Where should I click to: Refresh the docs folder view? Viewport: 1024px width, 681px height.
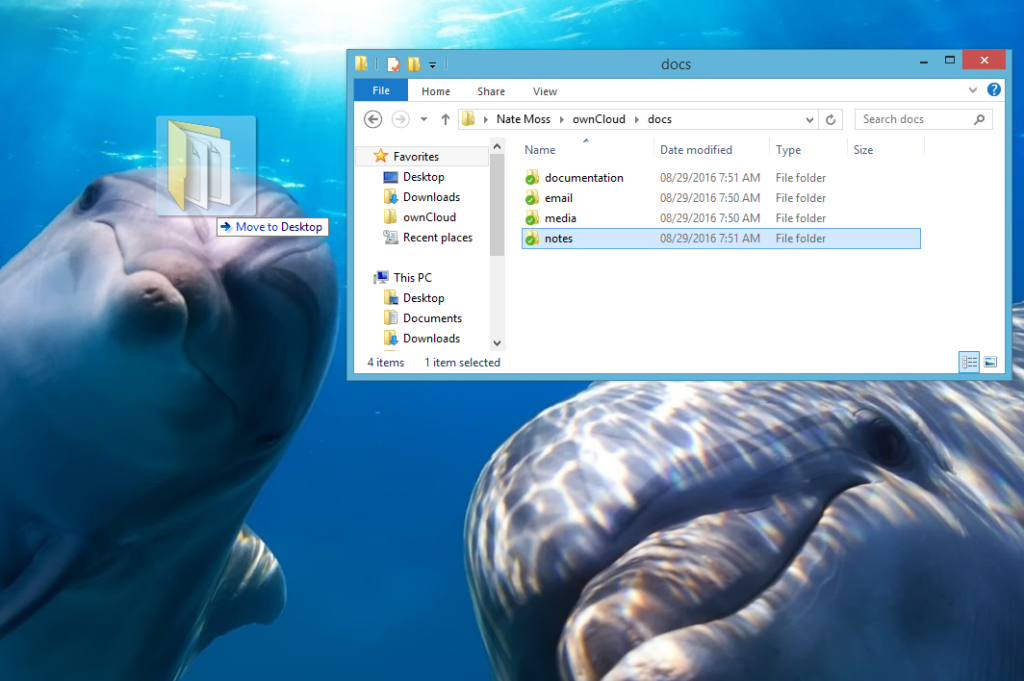click(x=830, y=119)
